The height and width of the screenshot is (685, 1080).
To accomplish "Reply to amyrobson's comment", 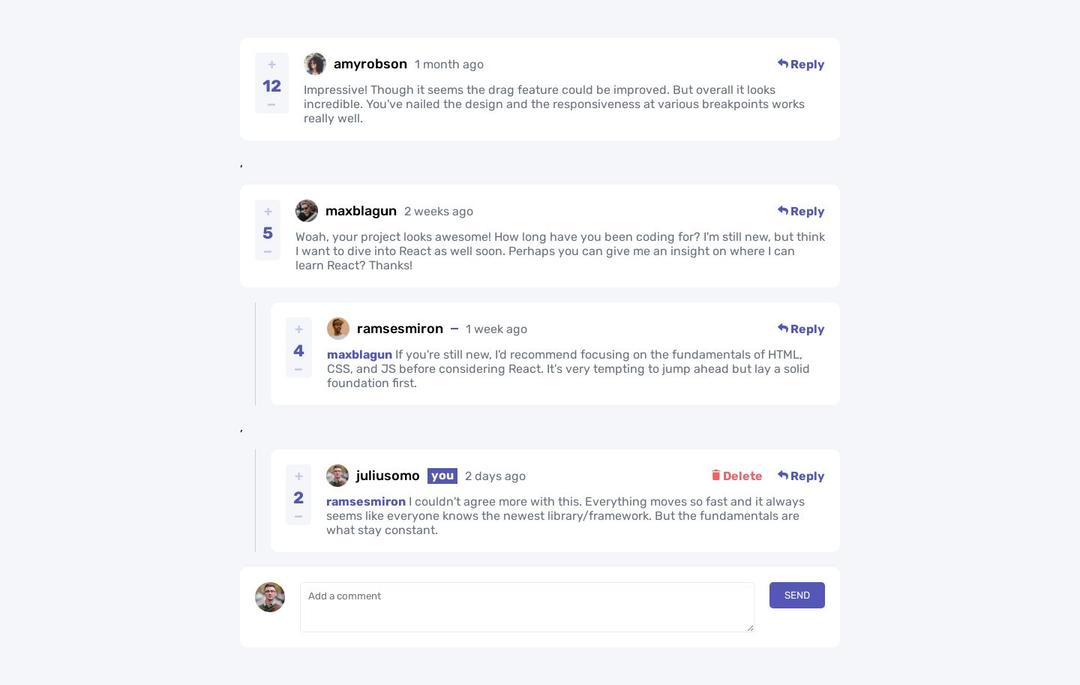I will [801, 64].
